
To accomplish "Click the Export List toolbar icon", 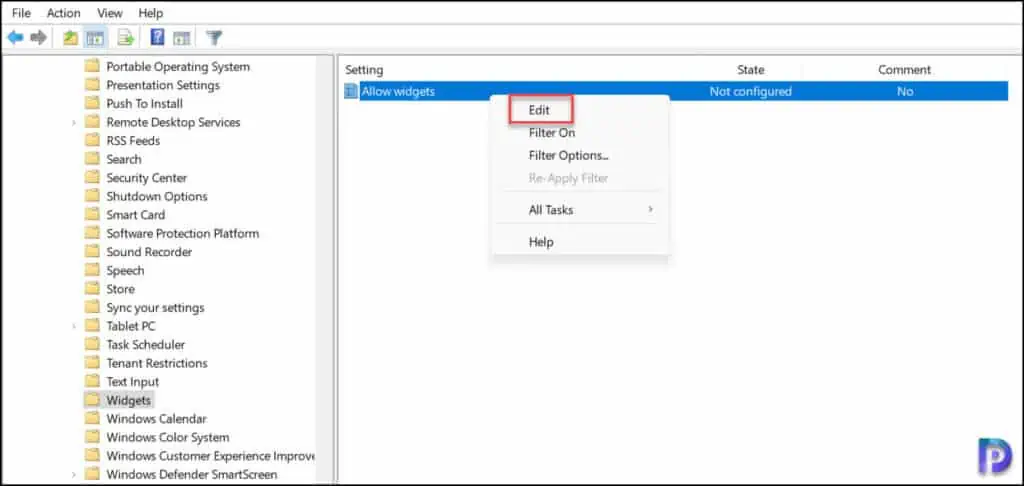I will (x=125, y=38).
